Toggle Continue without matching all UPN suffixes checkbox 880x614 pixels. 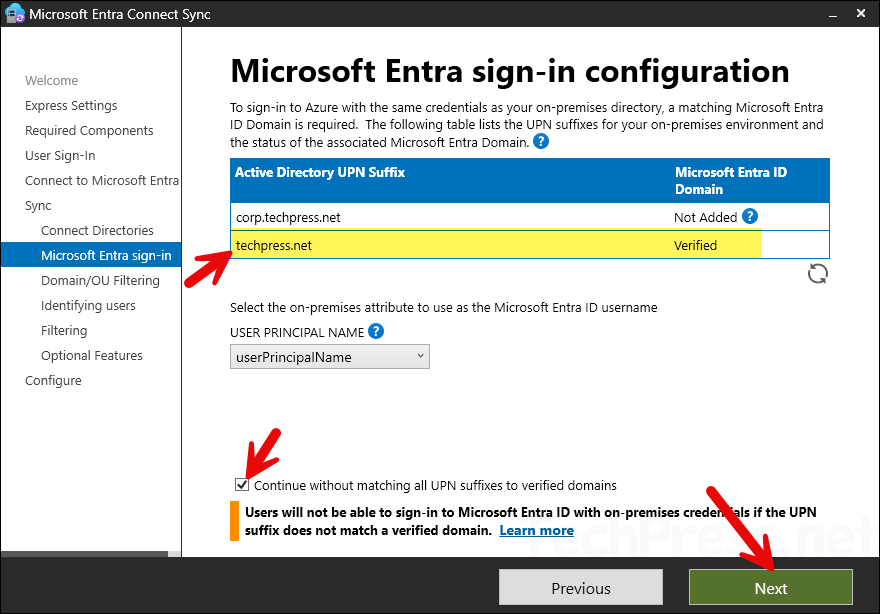click(242, 484)
